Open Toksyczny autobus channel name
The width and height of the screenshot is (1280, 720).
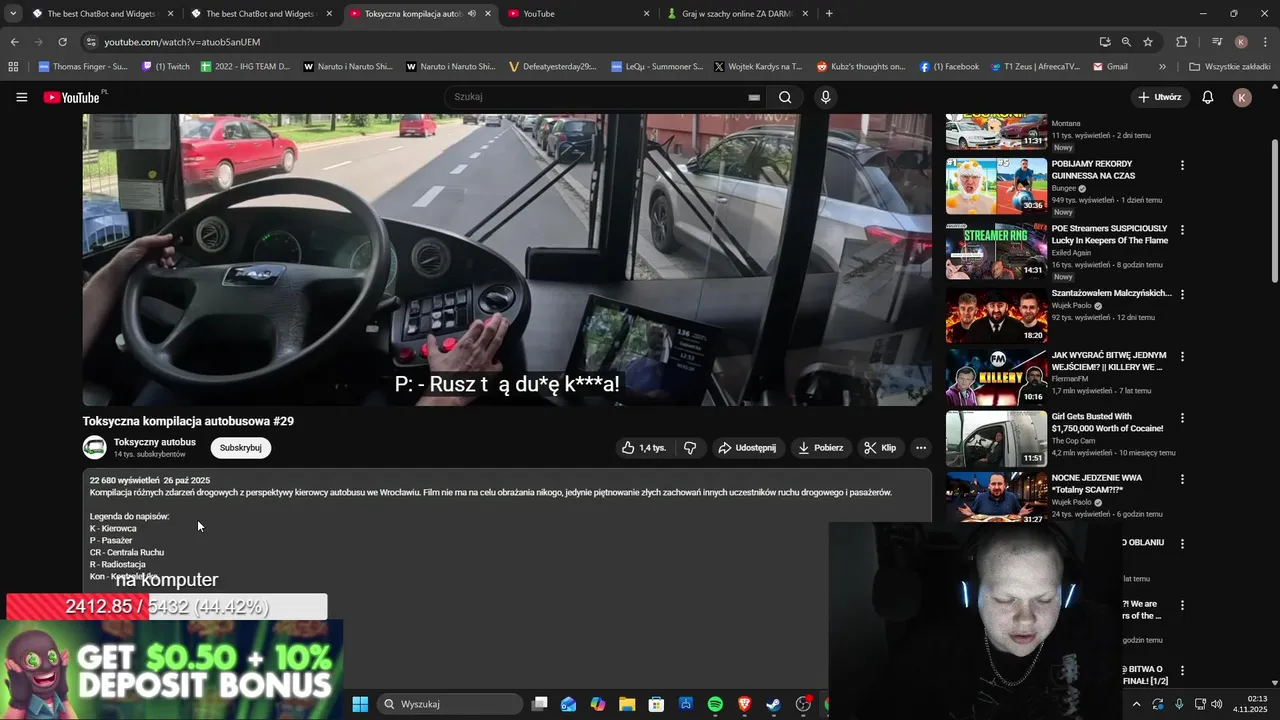click(x=155, y=442)
